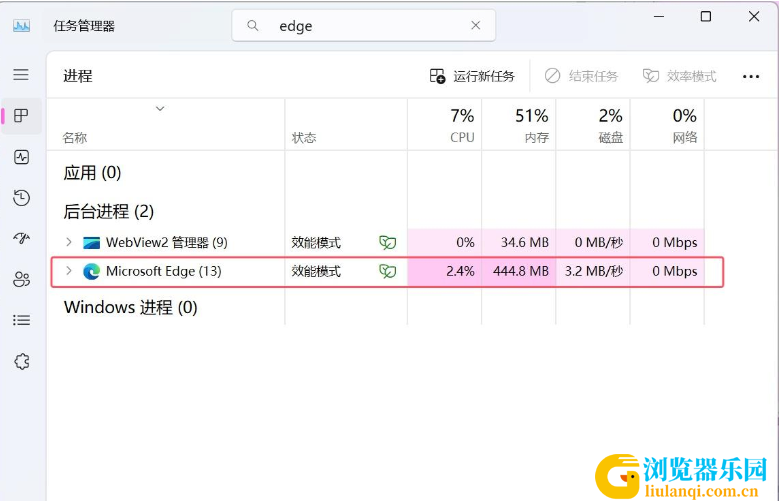This screenshot has width=781, height=501.
Task: Maximize the Task Manager window
Action: click(706, 16)
